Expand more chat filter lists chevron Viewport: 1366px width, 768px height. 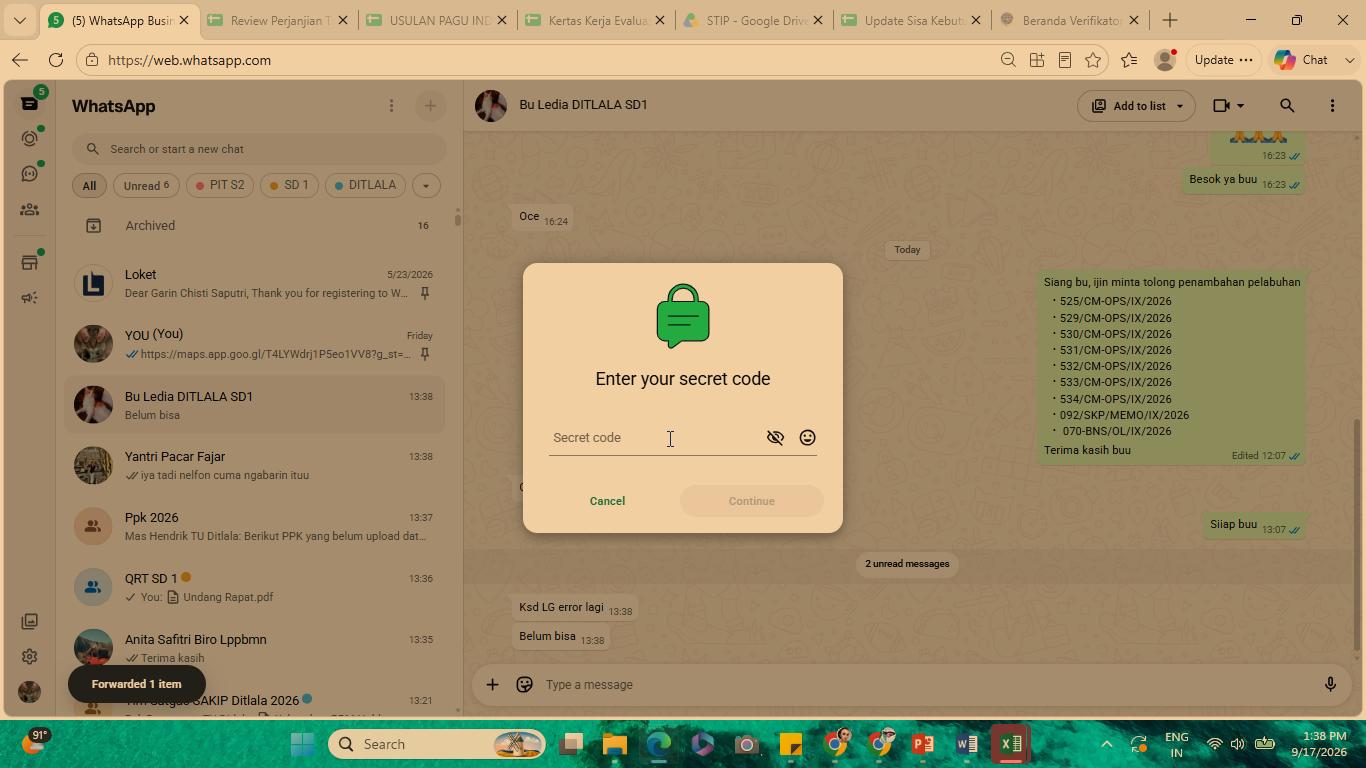426,185
